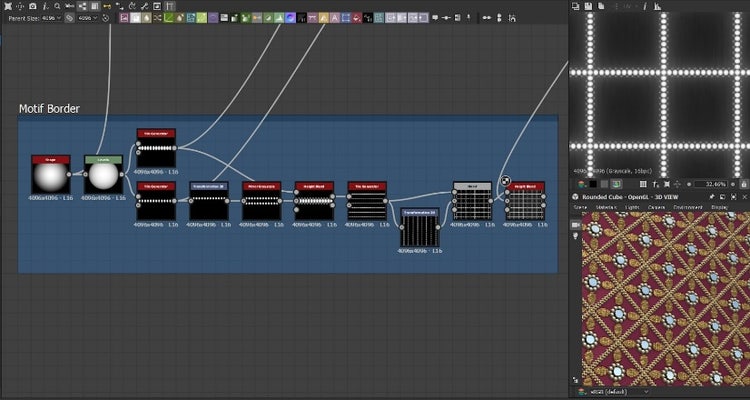
Task: Select the Shape node thumbnail in graph
Action: click(49, 177)
